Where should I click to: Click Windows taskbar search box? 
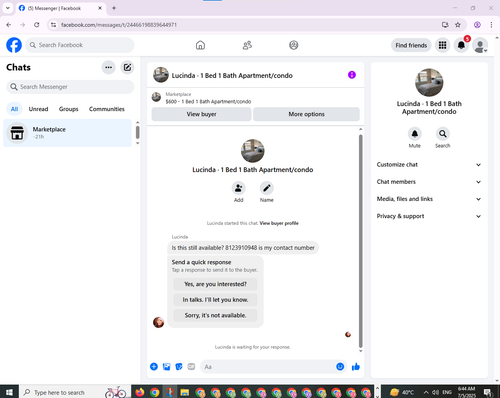click(74, 392)
